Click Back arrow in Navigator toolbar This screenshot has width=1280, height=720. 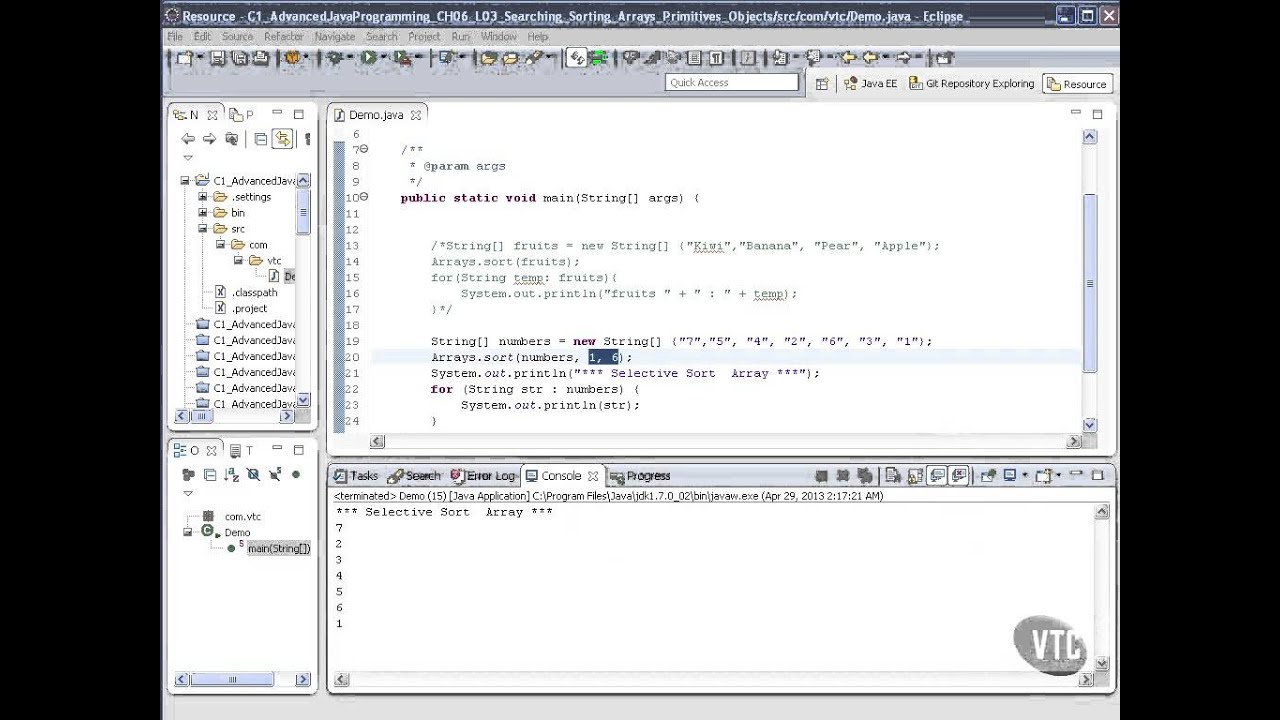point(188,139)
